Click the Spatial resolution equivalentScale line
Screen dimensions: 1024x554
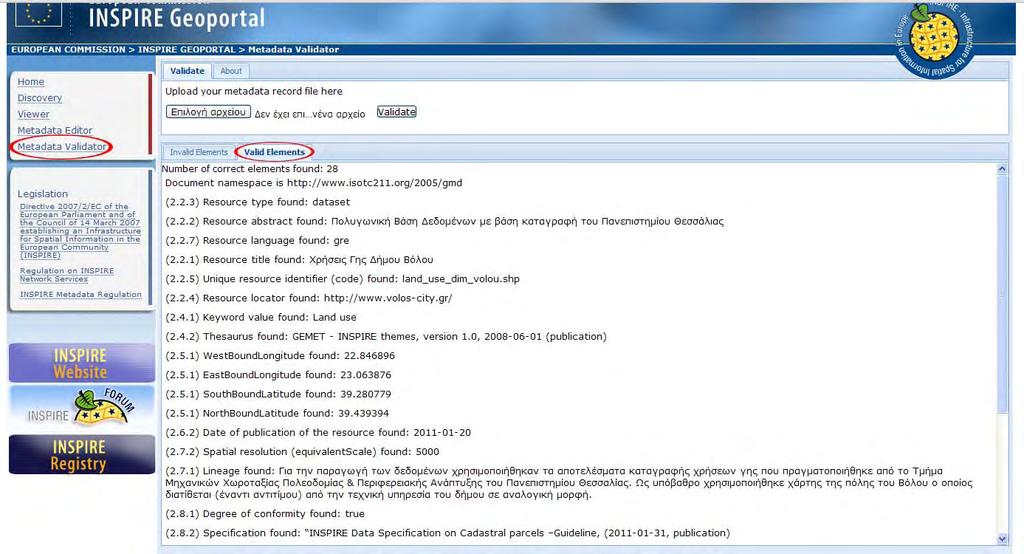coord(302,452)
